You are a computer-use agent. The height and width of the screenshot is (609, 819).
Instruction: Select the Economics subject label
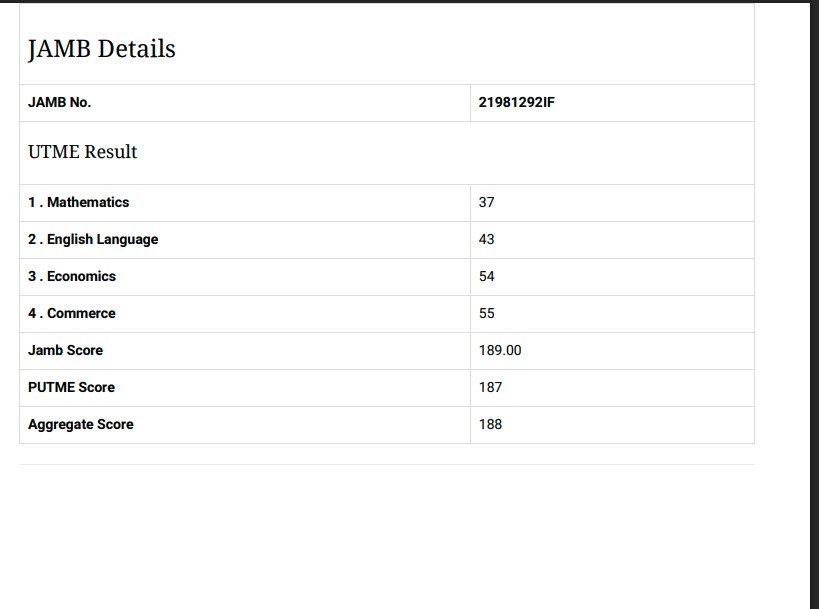click(x=72, y=276)
